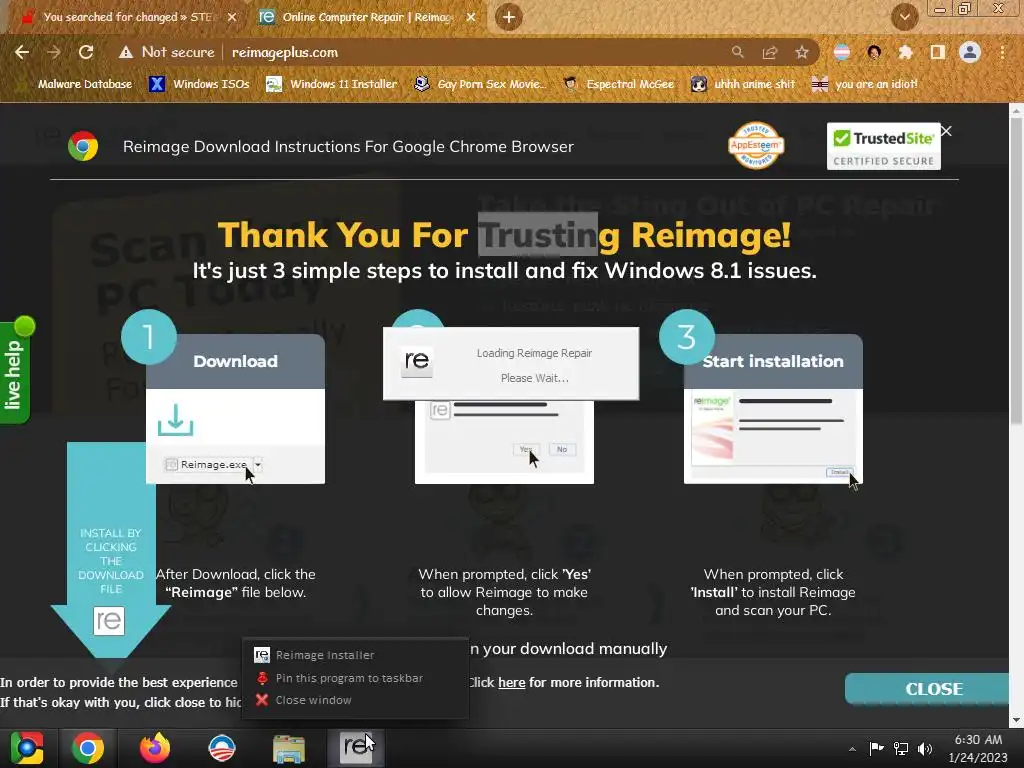This screenshot has height=768, width=1024.
Task: Click the re icon in teal arrow
Action: 109,620
